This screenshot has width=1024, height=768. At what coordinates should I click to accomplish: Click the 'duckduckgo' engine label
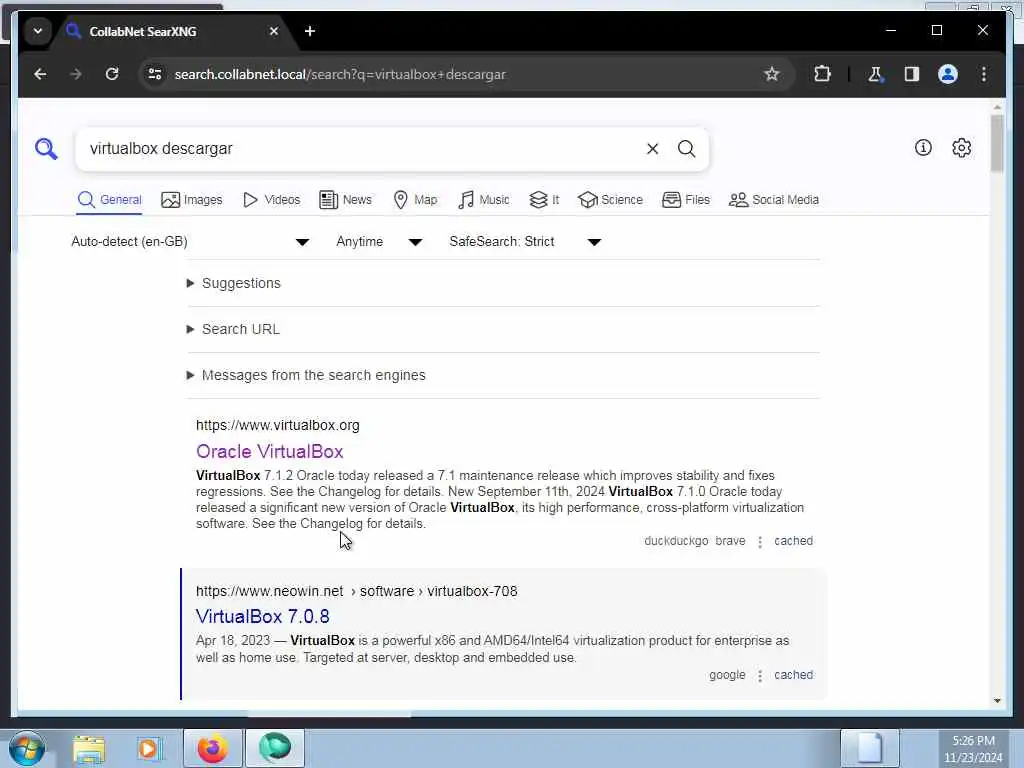[x=676, y=541]
